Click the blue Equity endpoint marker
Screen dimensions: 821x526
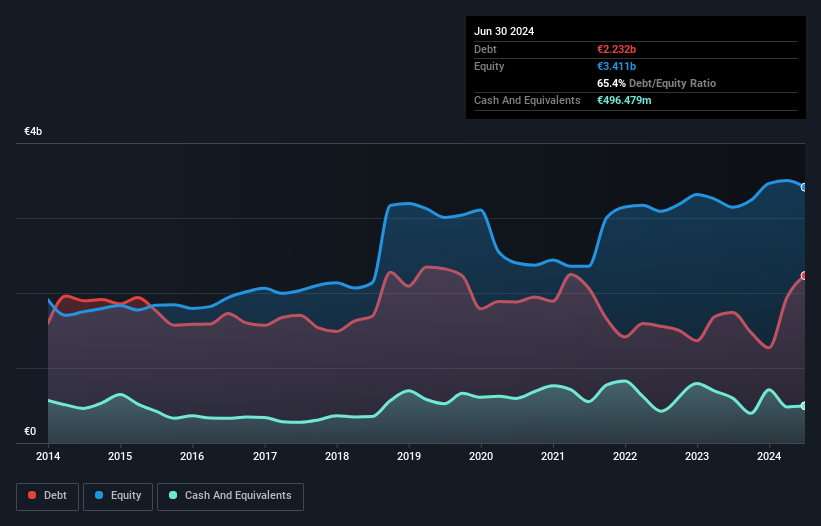pyautogui.click(x=804, y=187)
